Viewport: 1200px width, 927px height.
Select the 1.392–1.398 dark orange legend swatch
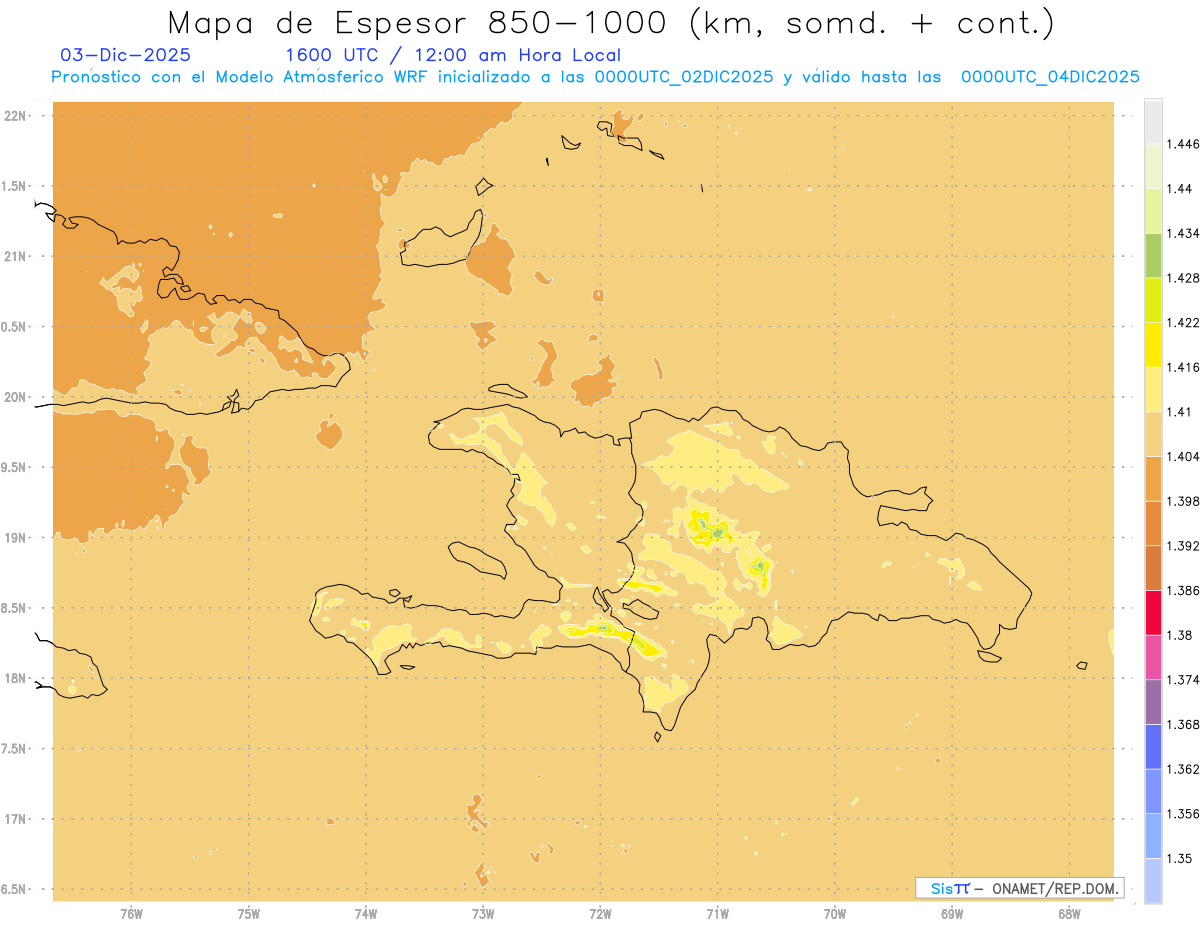coord(1153,523)
